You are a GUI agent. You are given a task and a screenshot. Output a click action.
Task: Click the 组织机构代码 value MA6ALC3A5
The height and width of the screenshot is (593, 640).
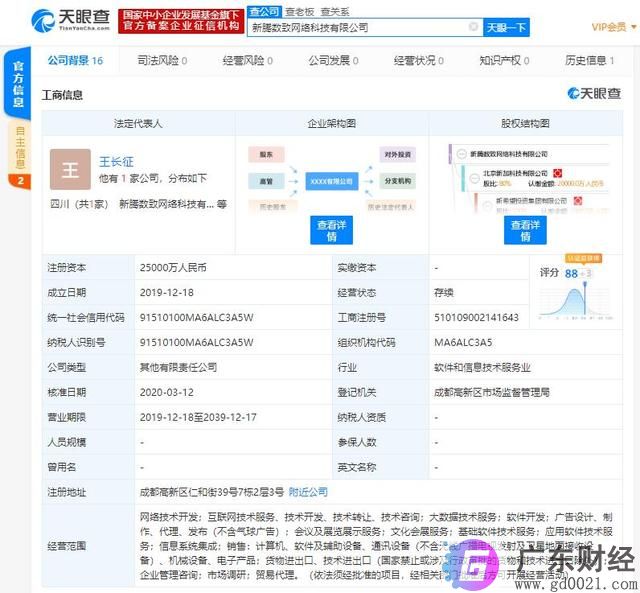click(x=463, y=342)
